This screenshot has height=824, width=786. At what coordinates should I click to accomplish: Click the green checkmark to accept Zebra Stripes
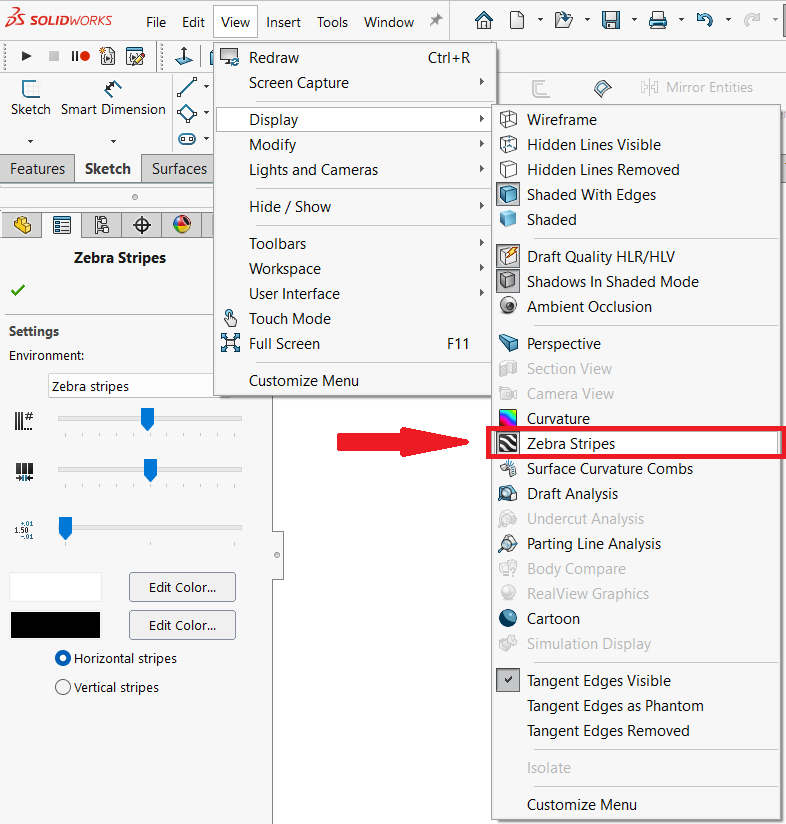click(18, 290)
